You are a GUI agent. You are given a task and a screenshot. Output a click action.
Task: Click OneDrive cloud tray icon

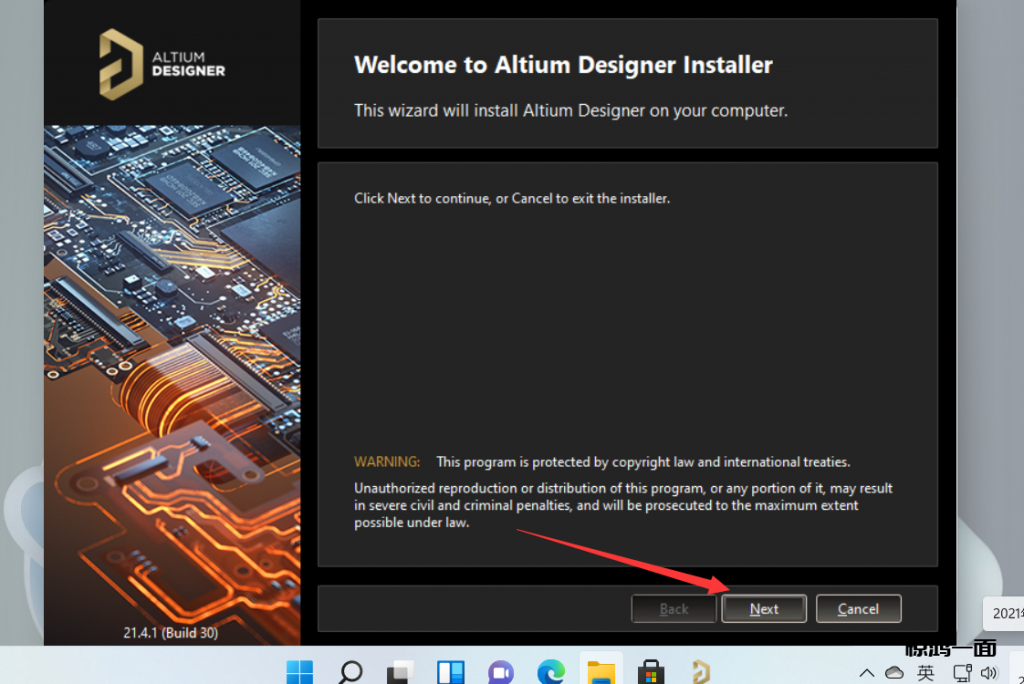(x=894, y=673)
